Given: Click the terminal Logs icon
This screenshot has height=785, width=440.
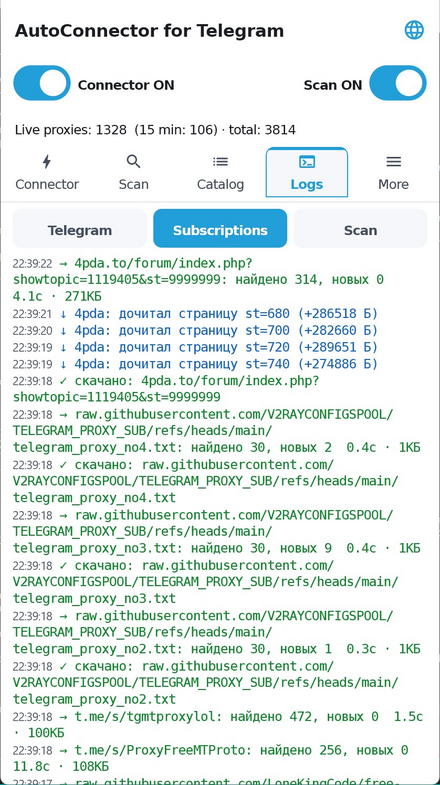Looking at the screenshot, I should [x=307, y=161].
